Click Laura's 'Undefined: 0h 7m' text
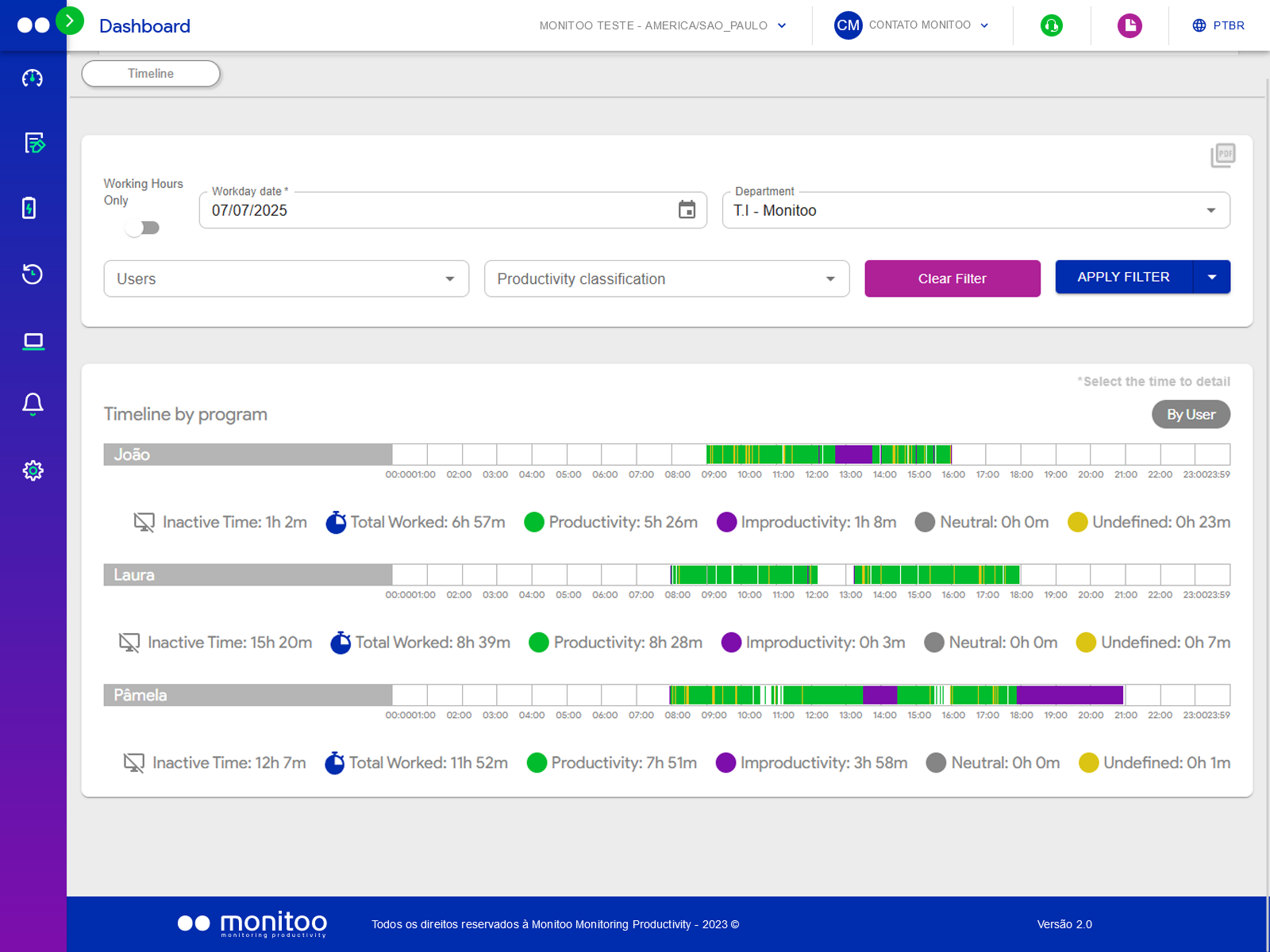 [1166, 643]
